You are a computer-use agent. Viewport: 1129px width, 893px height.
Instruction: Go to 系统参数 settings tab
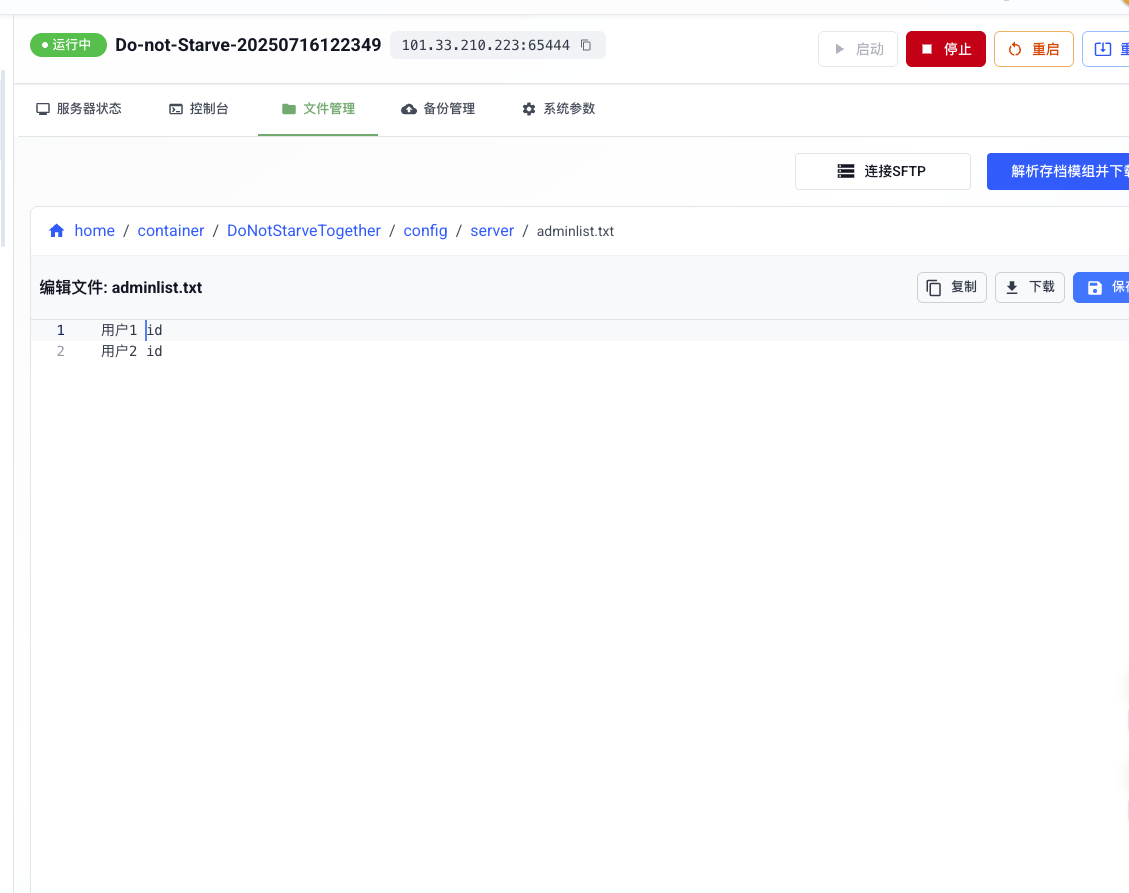point(558,109)
